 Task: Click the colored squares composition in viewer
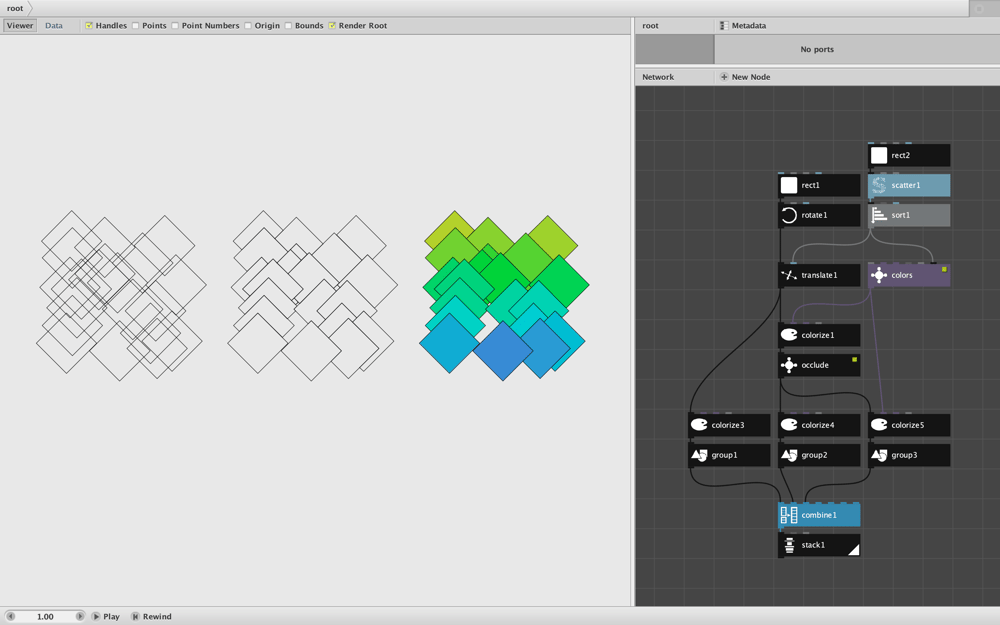click(x=504, y=295)
